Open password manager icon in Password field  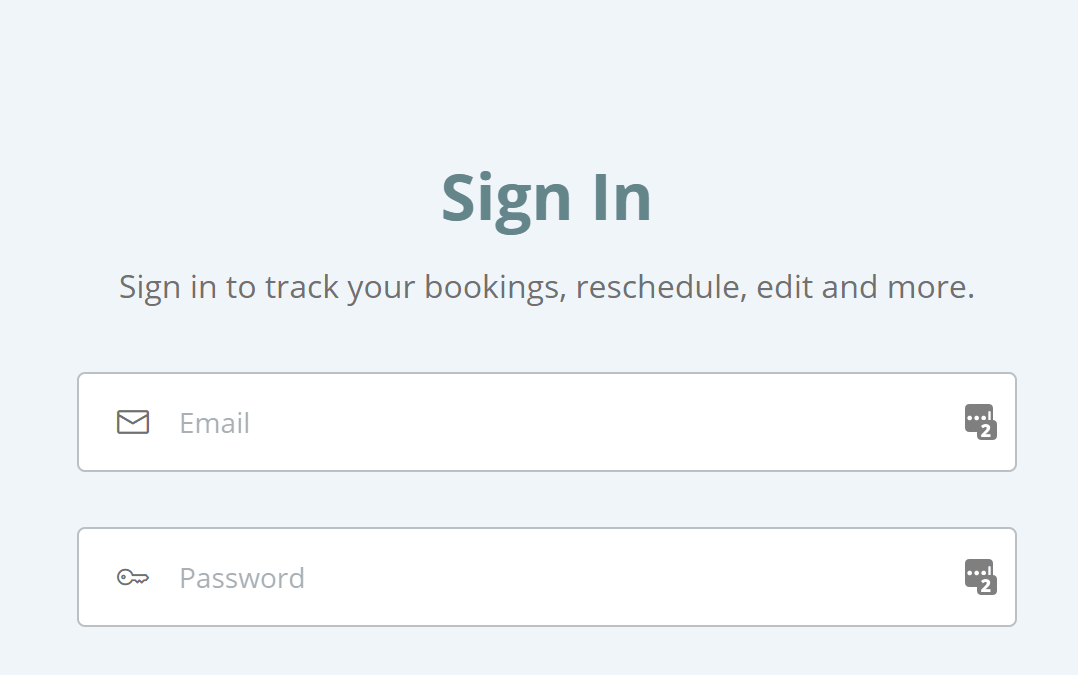tap(980, 577)
